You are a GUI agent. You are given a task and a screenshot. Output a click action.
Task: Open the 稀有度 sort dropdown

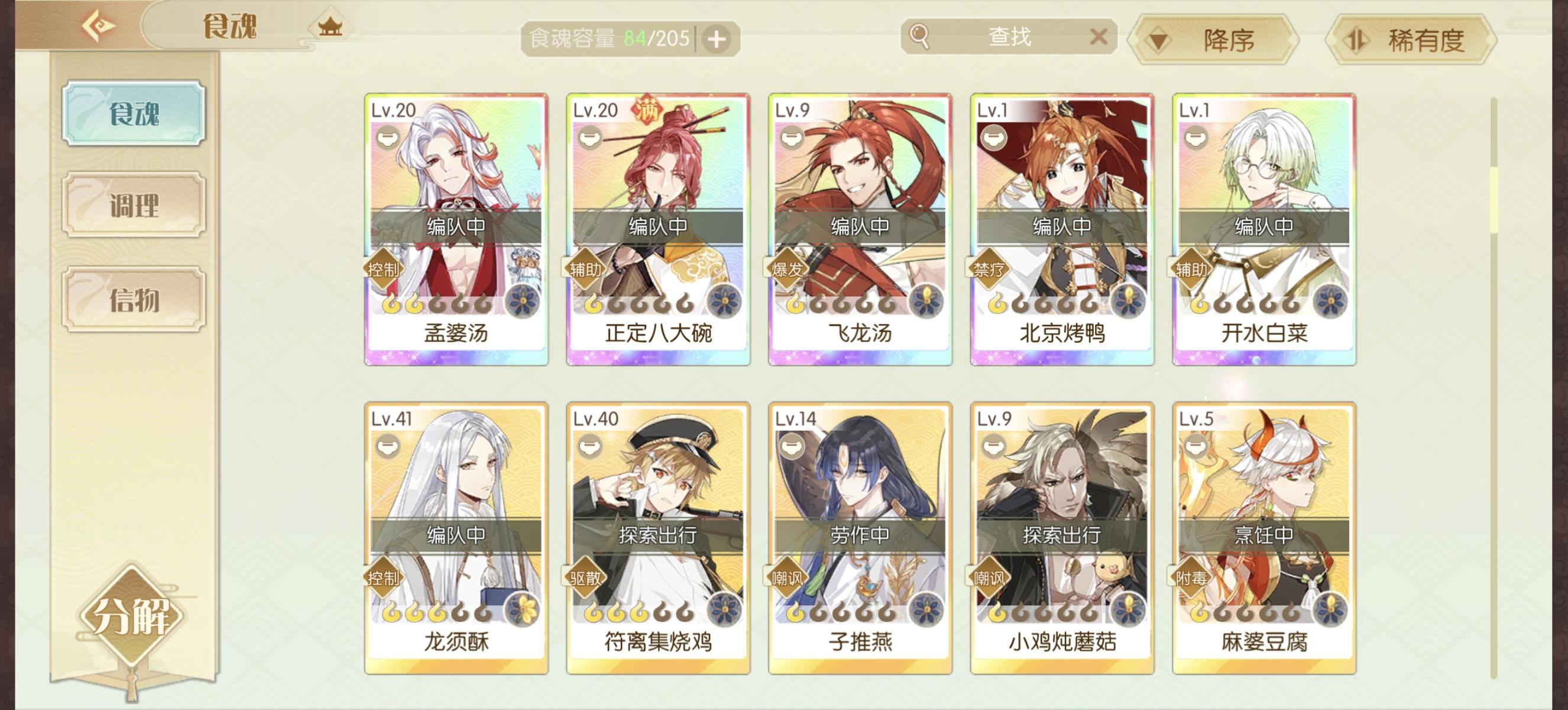[1410, 40]
